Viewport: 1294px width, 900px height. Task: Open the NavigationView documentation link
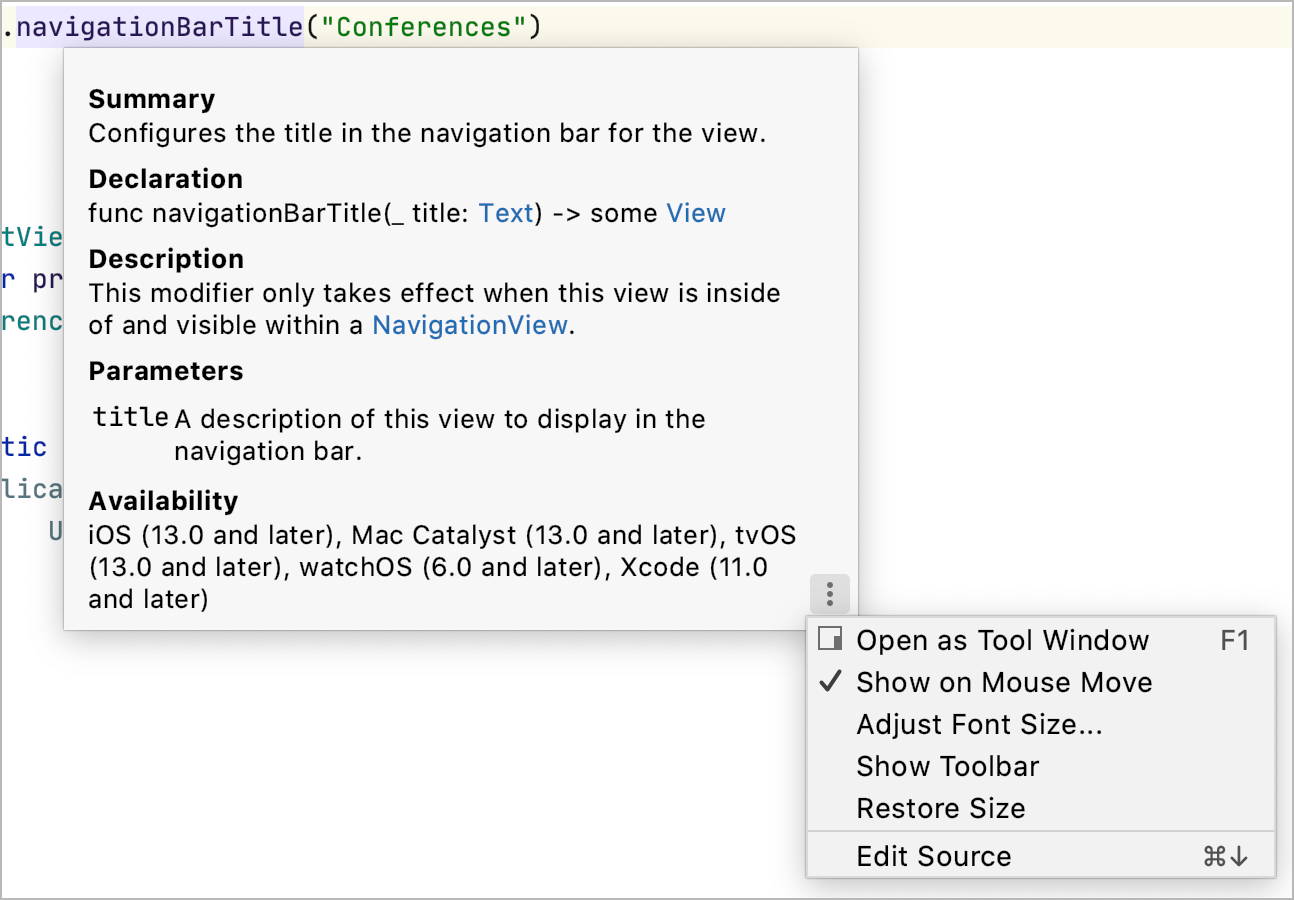(x=470, y=325)
